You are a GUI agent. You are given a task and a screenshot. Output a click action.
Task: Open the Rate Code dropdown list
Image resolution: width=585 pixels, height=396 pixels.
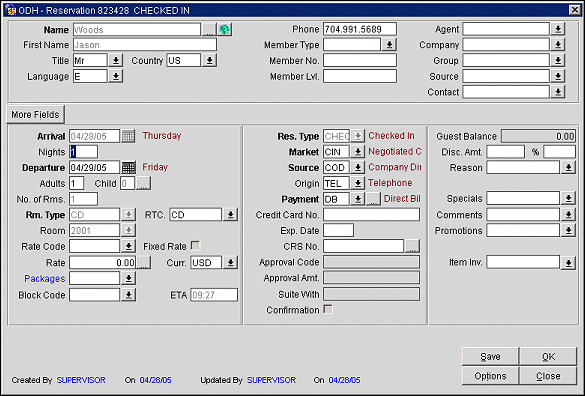pyautogui.click(x=128, y=246)
